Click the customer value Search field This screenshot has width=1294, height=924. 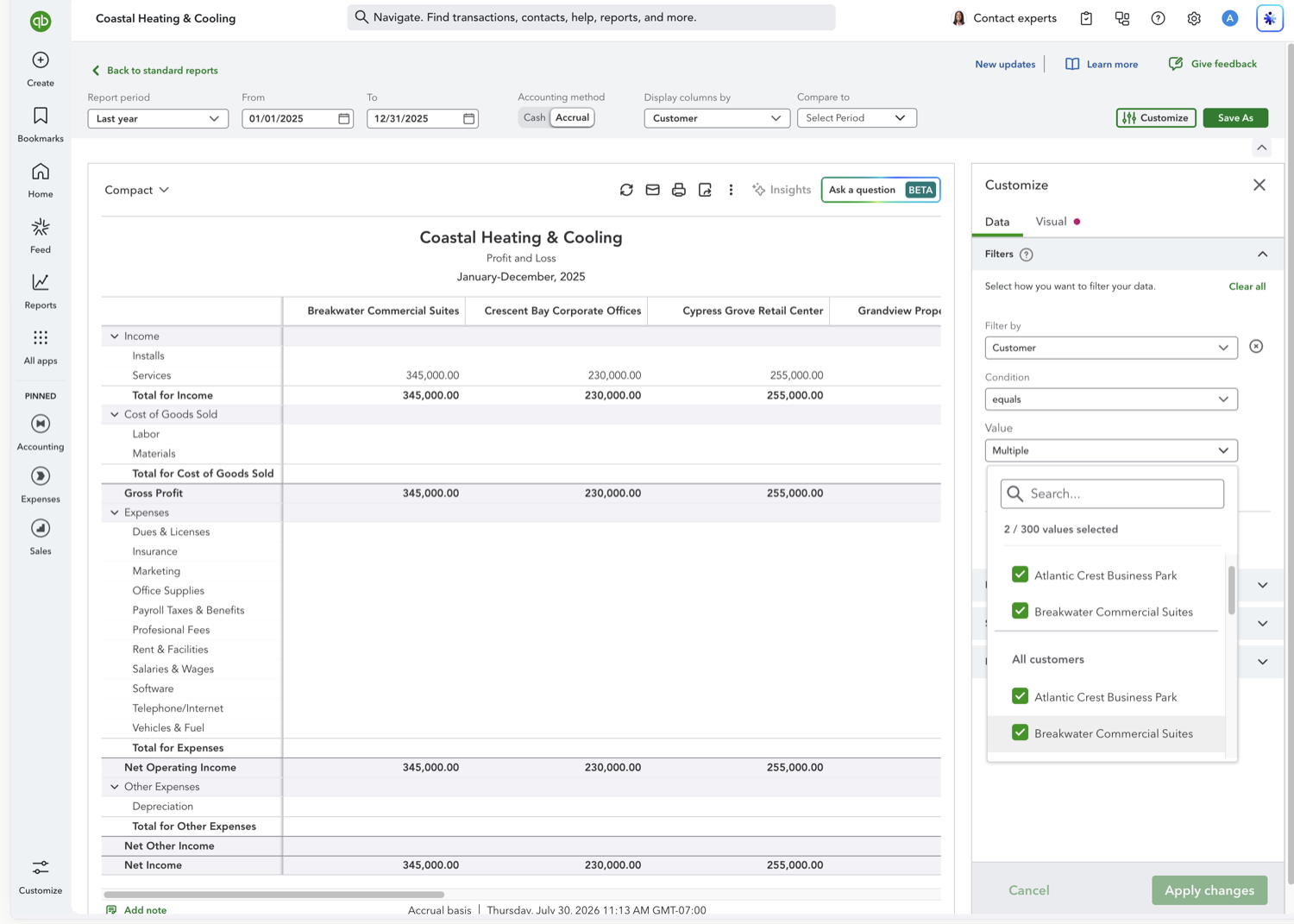pos(1112,493)
